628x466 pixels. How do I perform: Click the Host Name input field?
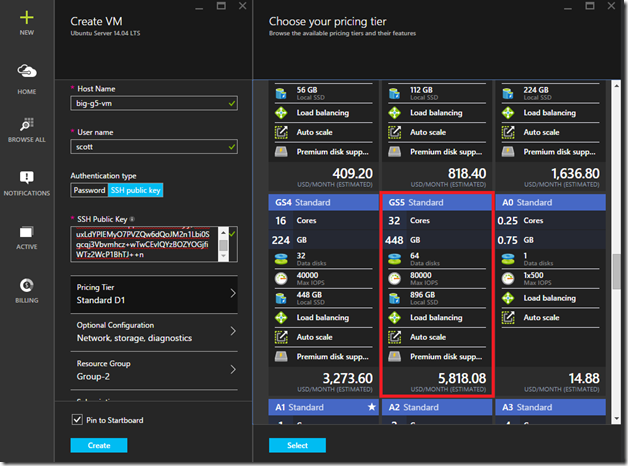pos(154,103)
